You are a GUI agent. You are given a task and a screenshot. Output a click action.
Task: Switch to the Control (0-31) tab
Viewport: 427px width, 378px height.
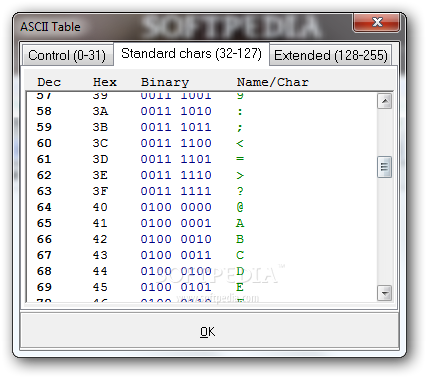click(67, 55)
